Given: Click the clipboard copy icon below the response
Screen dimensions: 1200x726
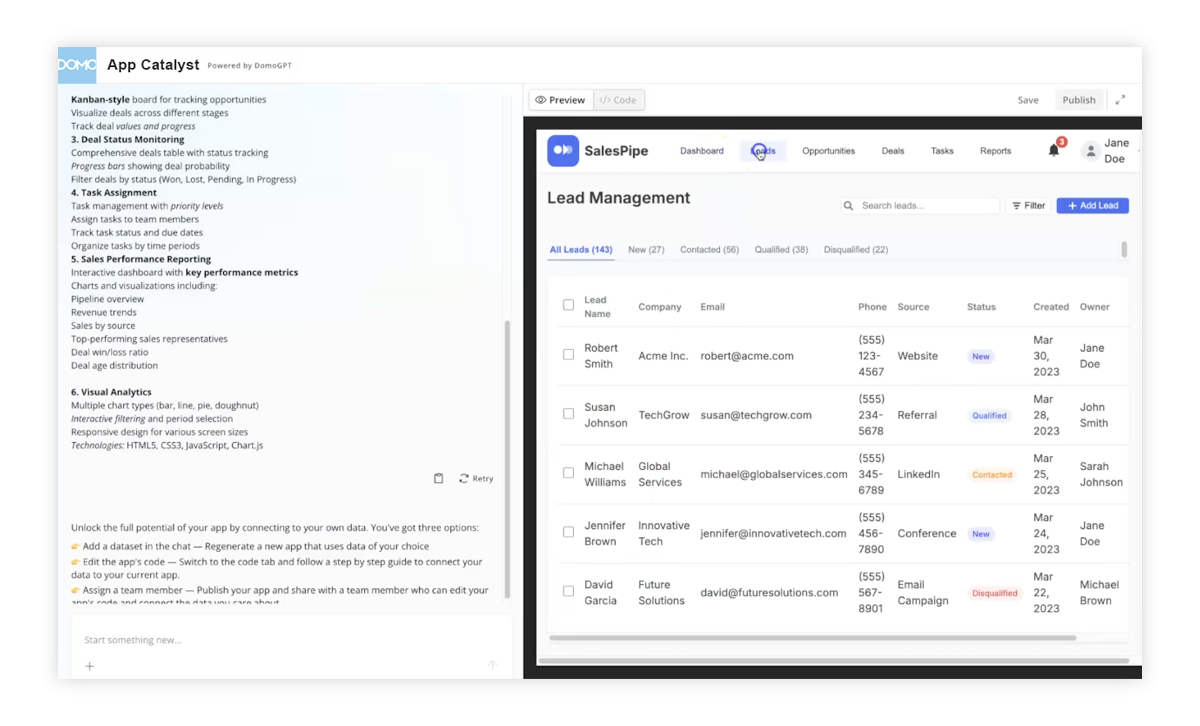Looking at the screenshot, I should 438,478.
